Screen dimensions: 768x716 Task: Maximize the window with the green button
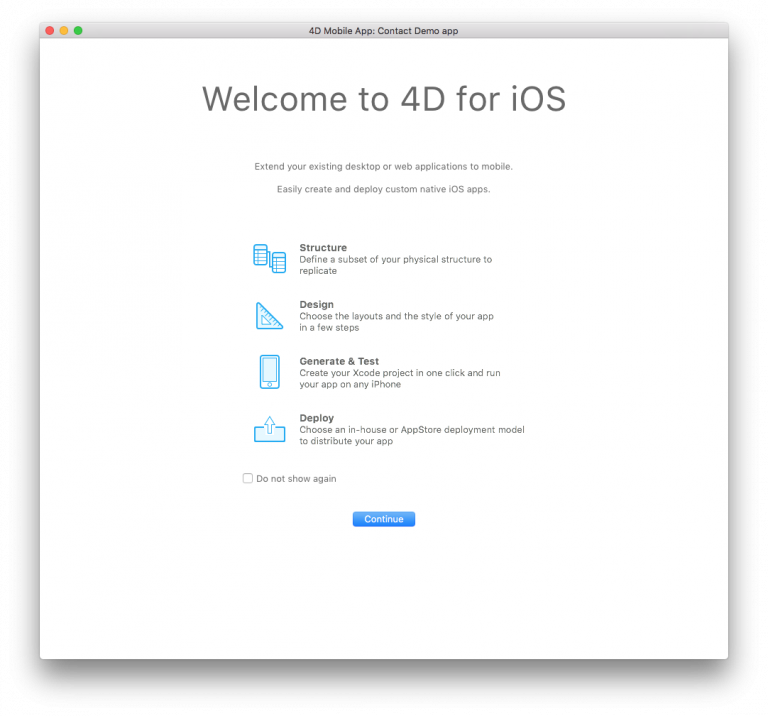78,30
